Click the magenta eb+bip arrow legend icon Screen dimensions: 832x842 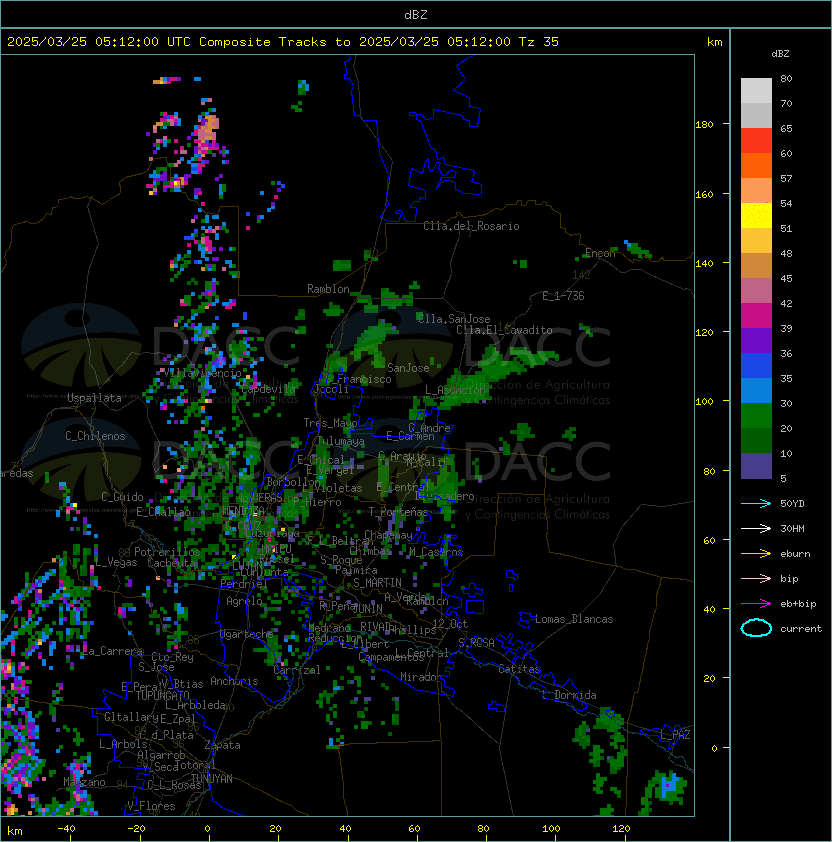point(756,604)
